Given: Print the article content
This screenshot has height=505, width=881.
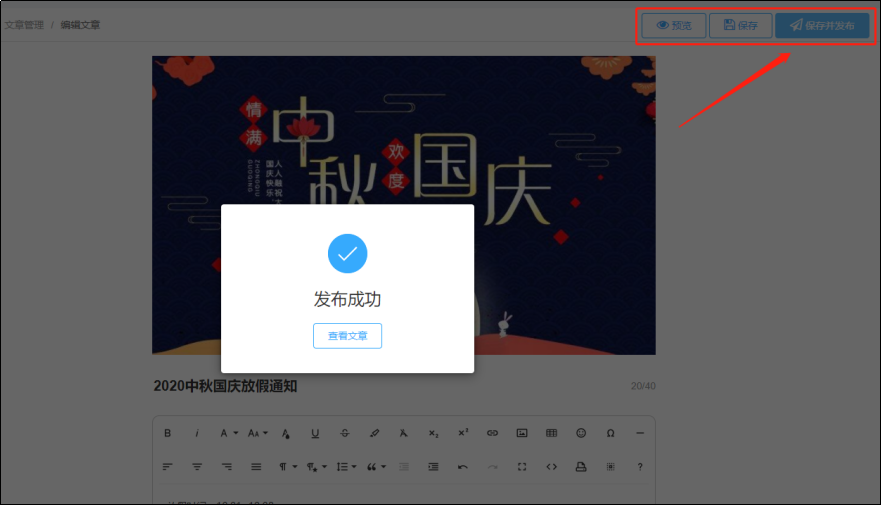Looking at the screenshot, I should [x=581, y=467].
